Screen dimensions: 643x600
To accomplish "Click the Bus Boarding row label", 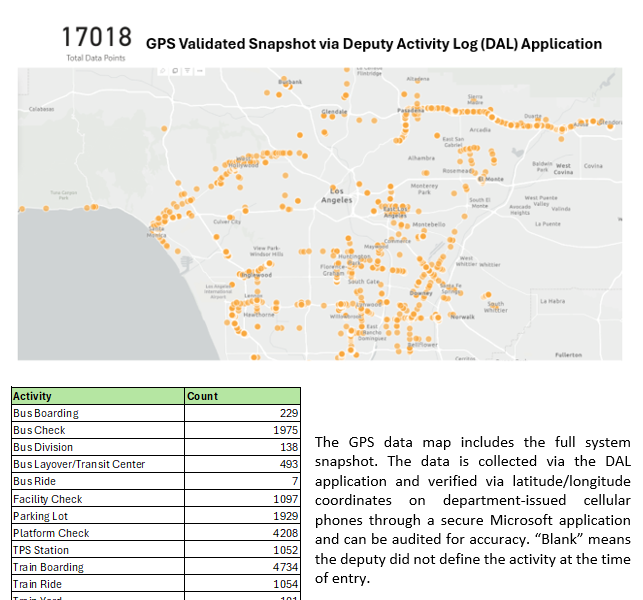I will pos(45,413).
